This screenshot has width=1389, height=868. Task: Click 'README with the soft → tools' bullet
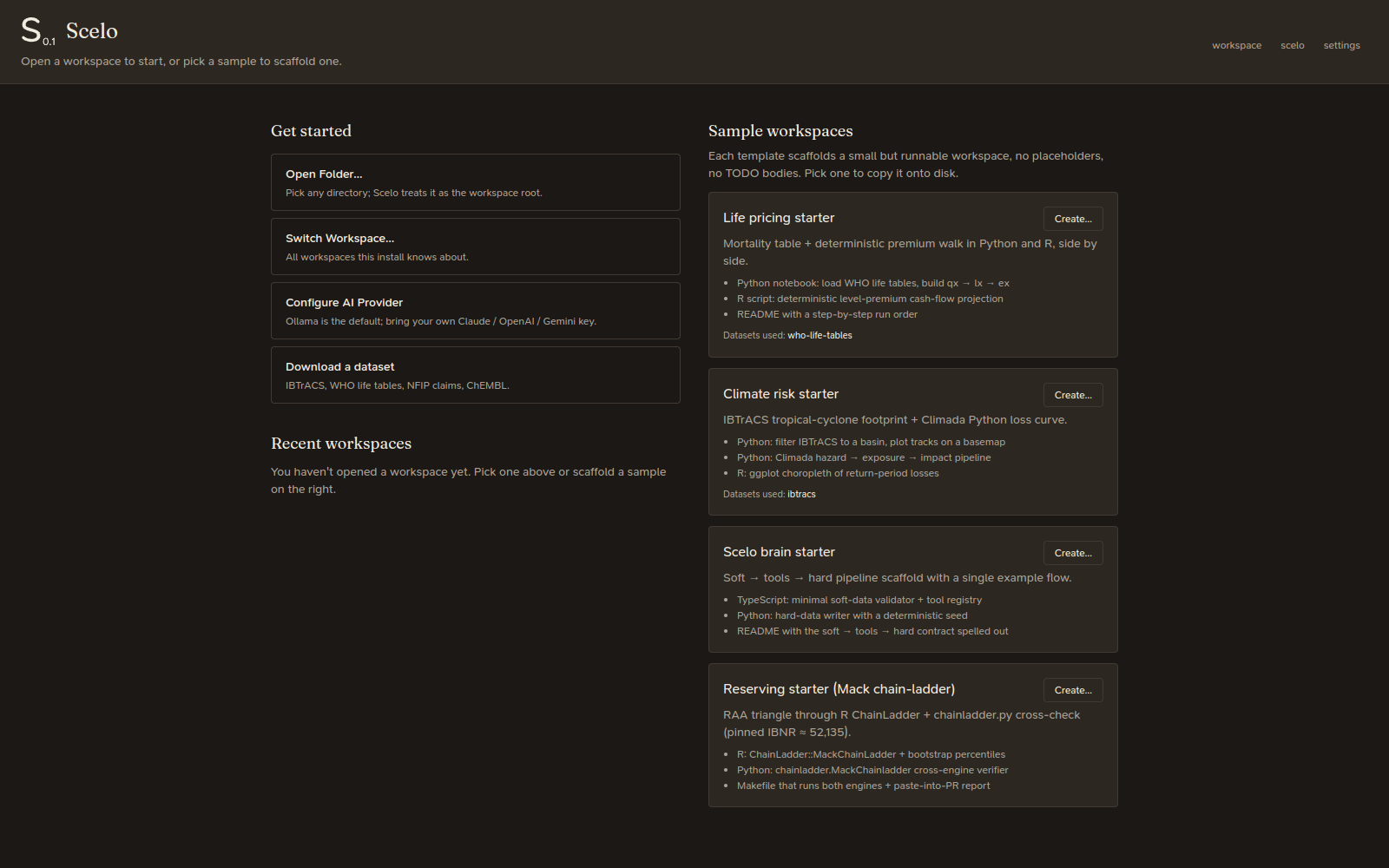[872, 631]
